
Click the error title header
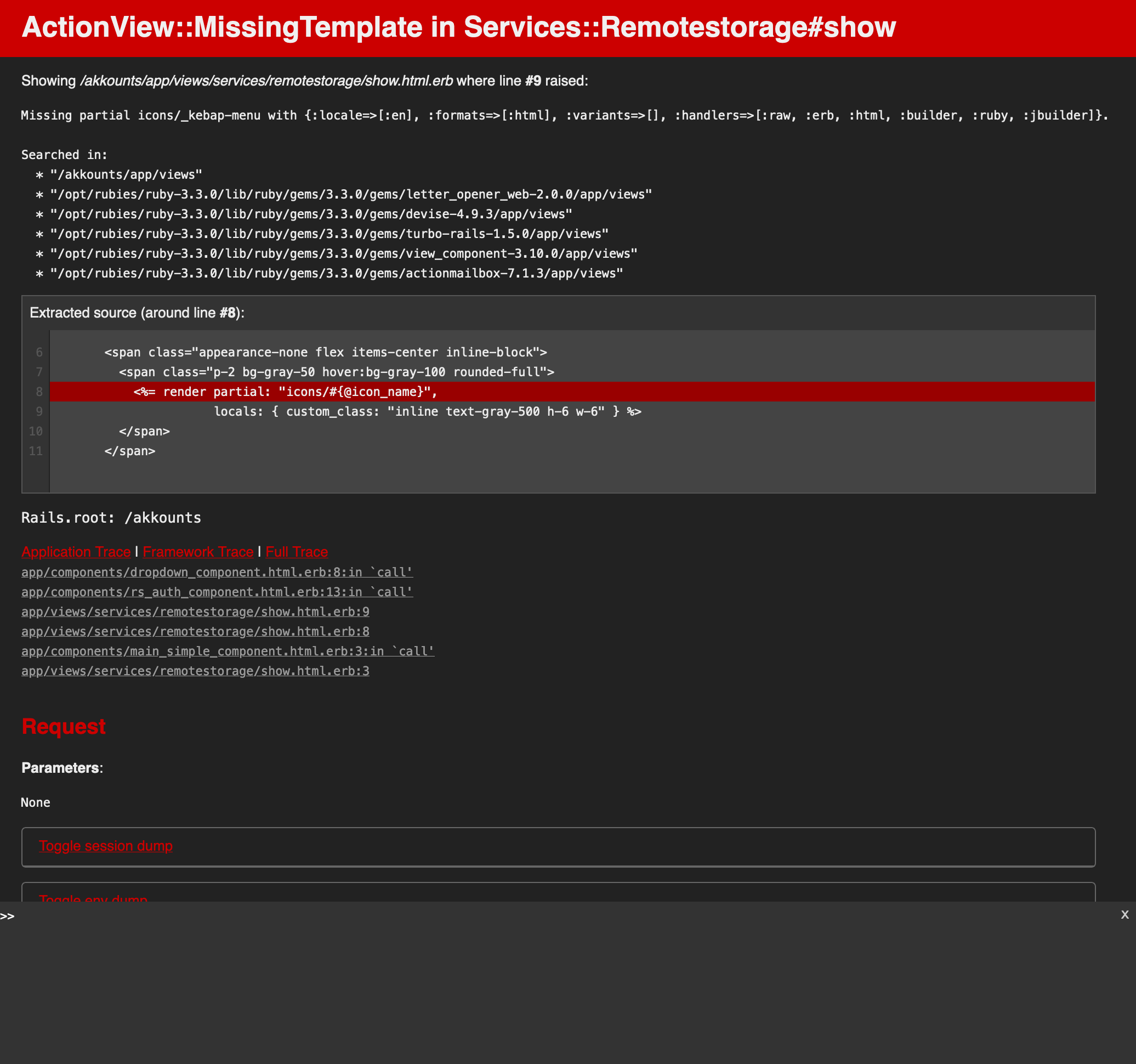(x=458, y=27)
